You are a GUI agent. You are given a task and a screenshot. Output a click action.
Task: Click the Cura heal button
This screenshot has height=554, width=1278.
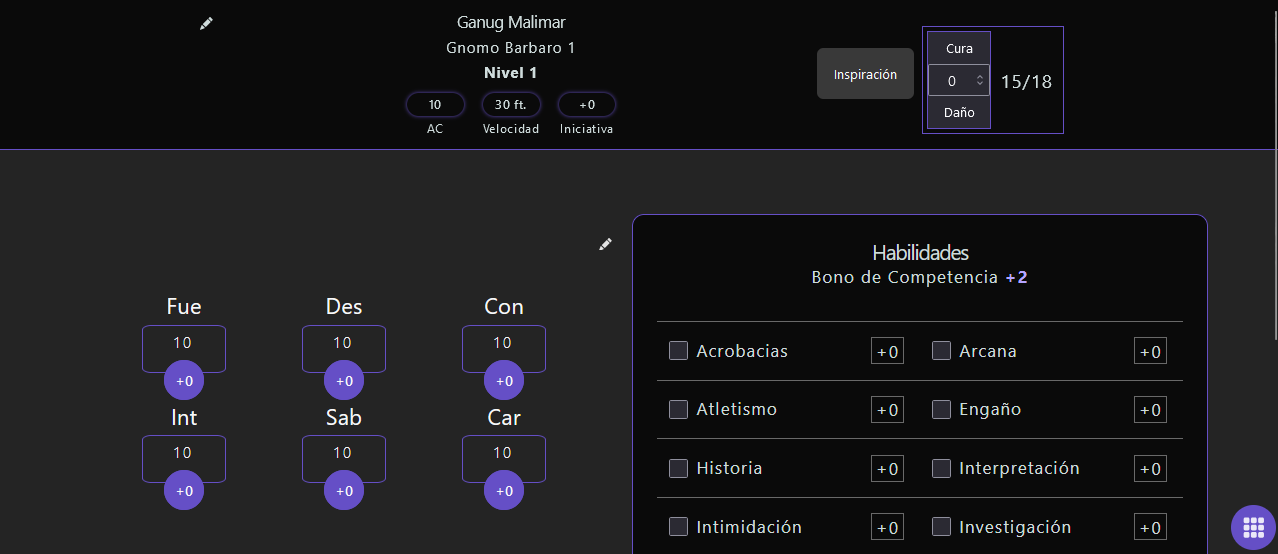click(958, 48)
